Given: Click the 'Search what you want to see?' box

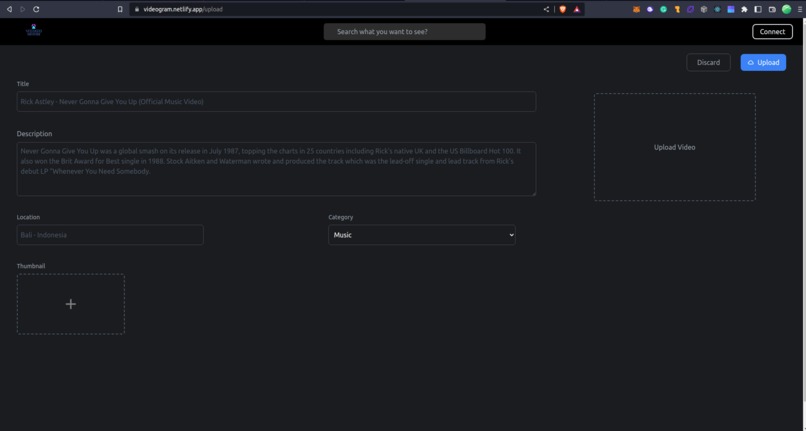Looking at the screenshot, I should pyautogui.click(x=405, y=31).
